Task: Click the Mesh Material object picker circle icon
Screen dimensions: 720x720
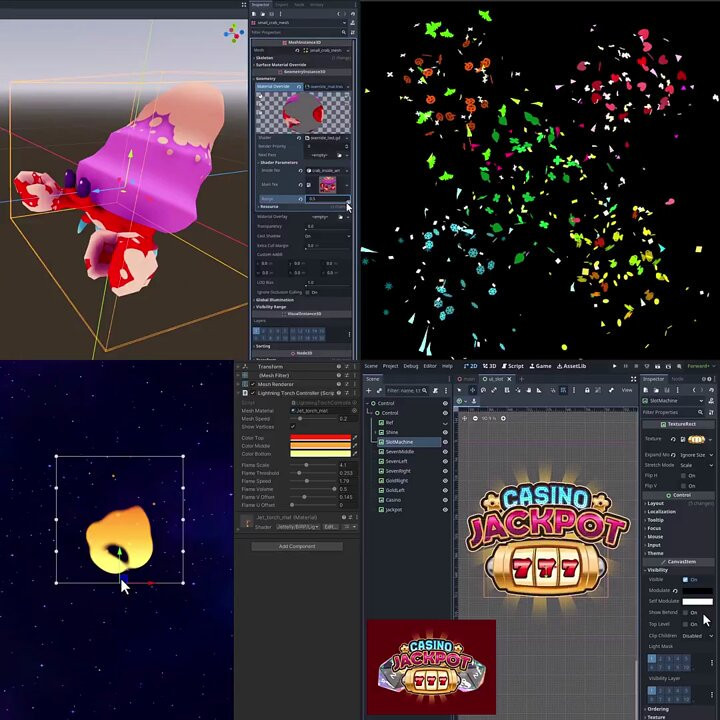Action: [354, 411]
